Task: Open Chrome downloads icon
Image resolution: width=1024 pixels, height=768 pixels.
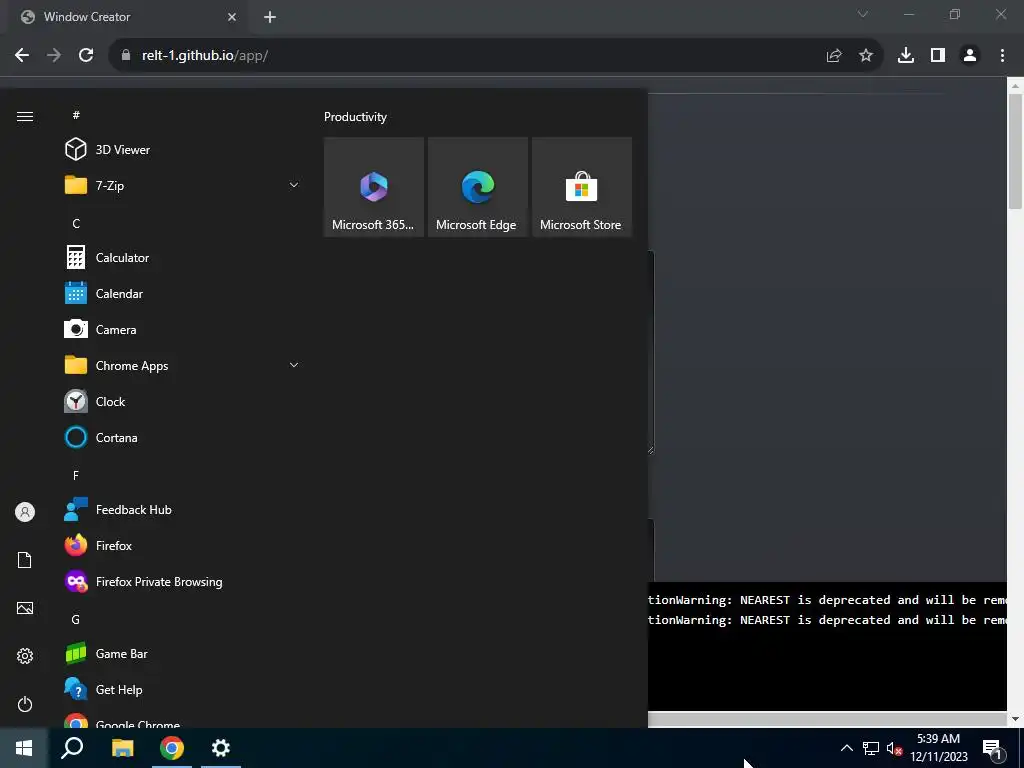Action: click(x=906, y=56)
